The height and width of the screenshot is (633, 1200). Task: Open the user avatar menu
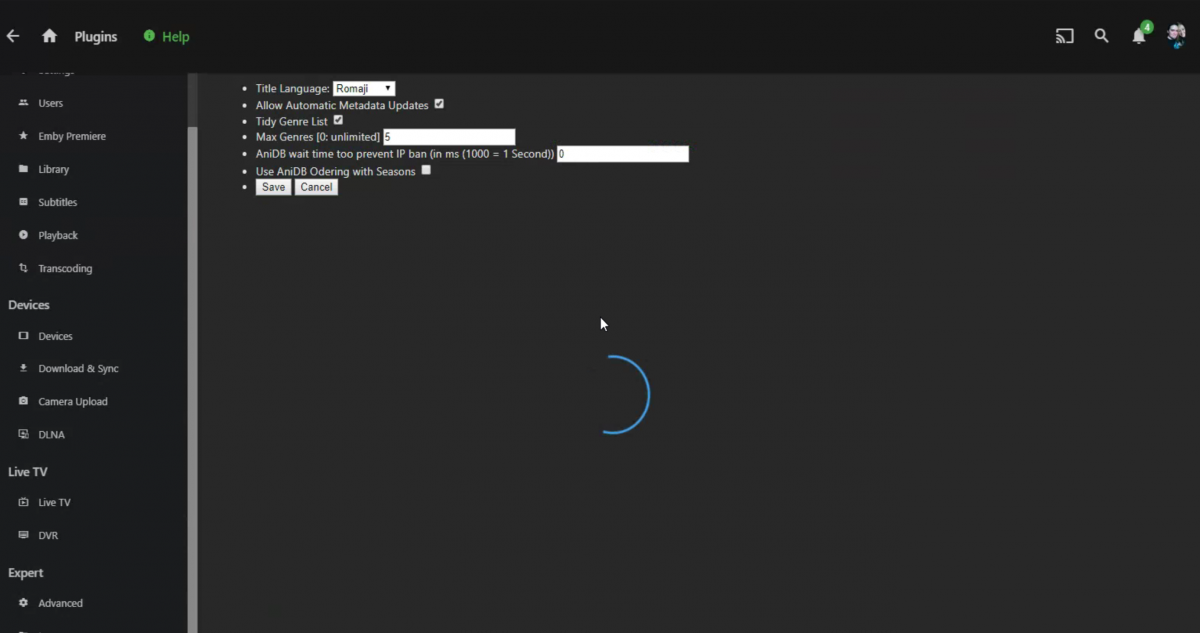tap(1176, 36)
